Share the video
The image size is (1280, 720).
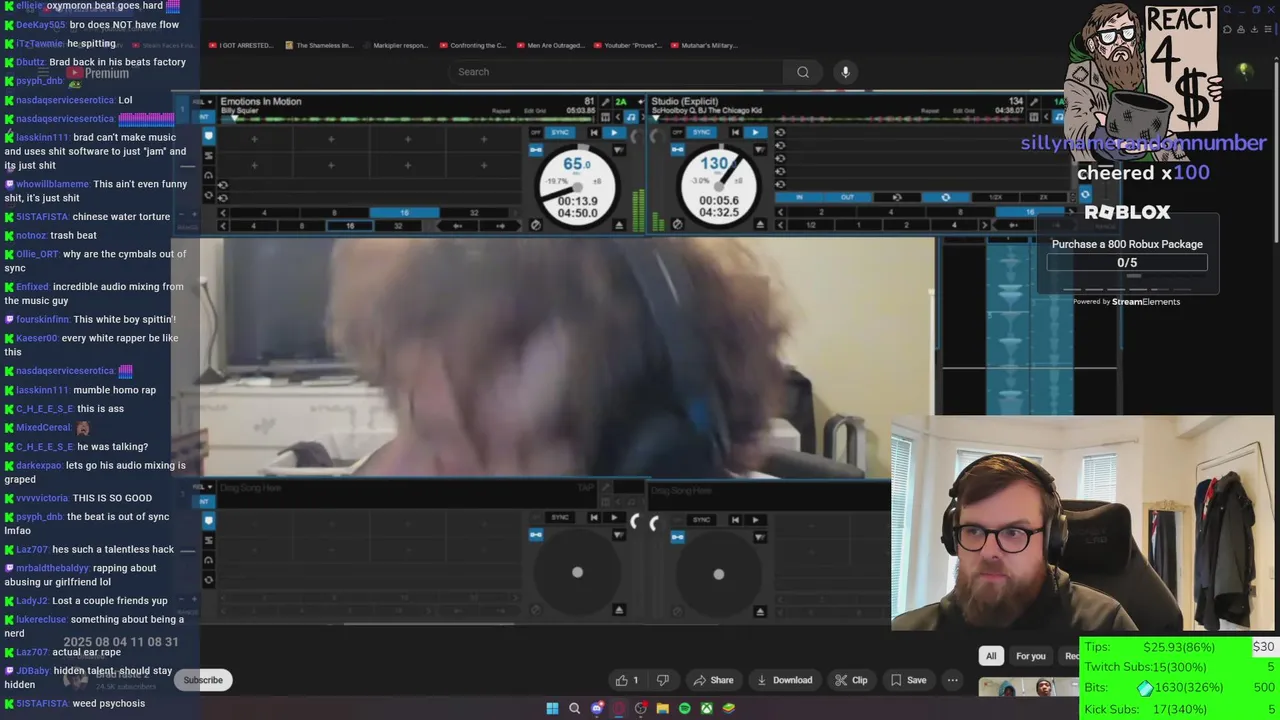tap(713, 680)
